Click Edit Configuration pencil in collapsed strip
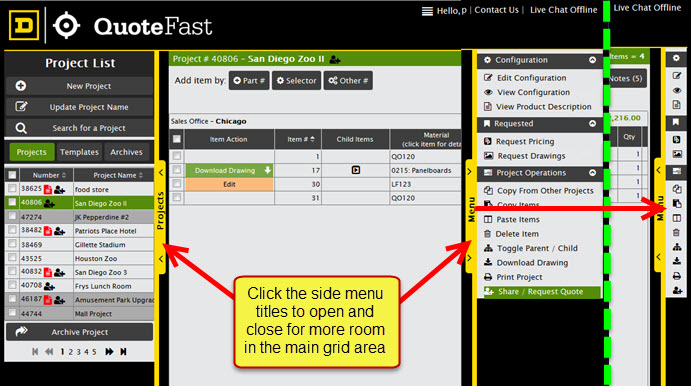The height and width of the screenshot is (386, 691). coord(676,76)
